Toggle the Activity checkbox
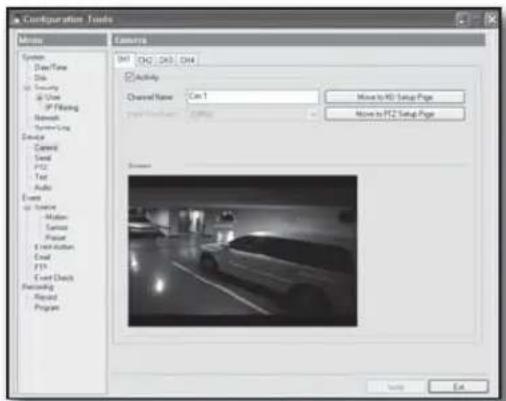The image size is (506, 401). pos(129,77)
